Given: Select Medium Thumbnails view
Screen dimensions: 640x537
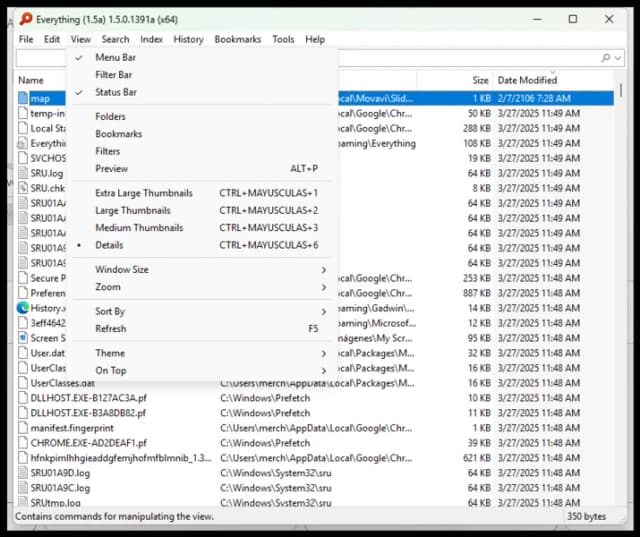Looking at the screenshot, I should (x=201, y=228).
